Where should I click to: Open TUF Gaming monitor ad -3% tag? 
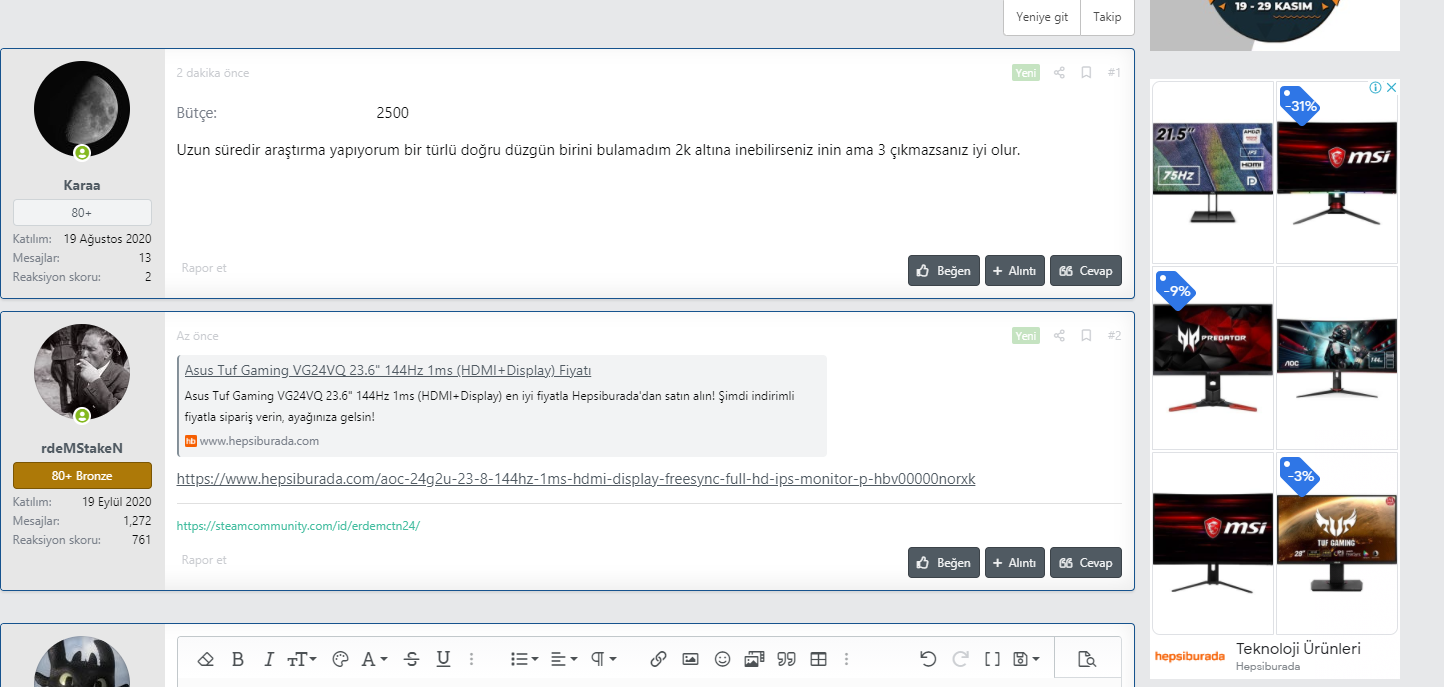click(1337, 542)
